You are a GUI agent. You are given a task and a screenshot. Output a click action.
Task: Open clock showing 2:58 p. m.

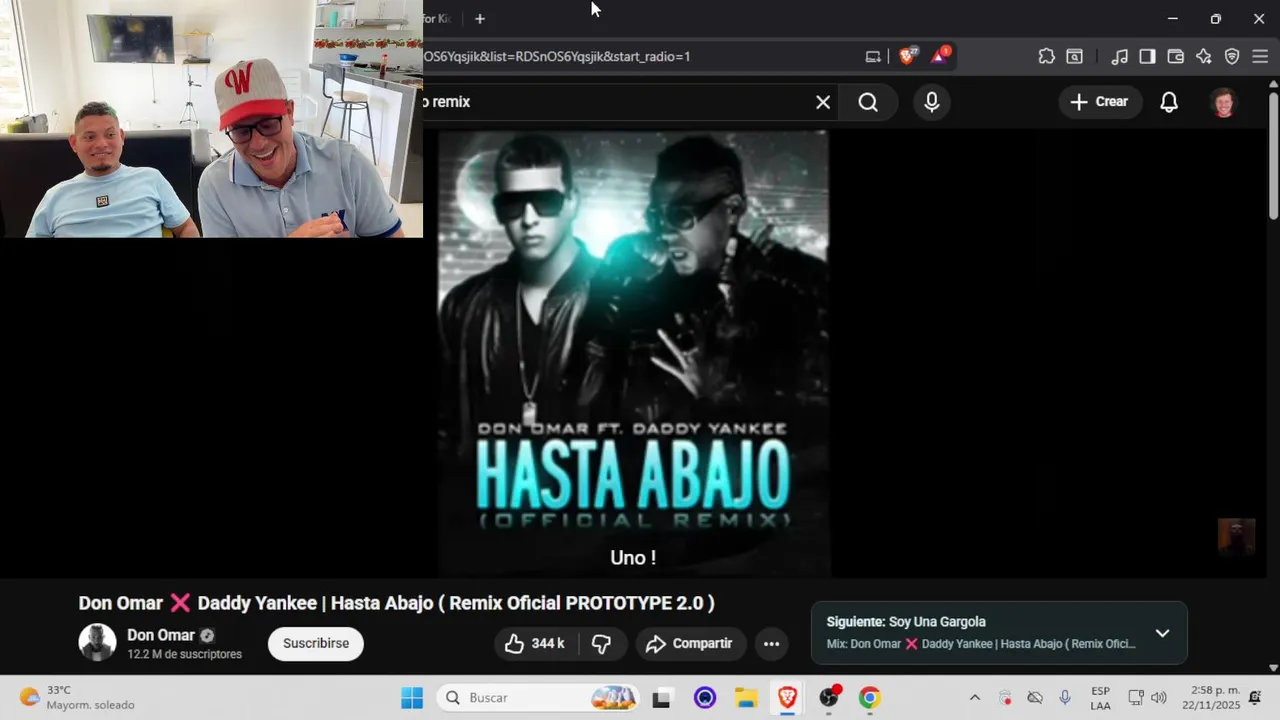tap(1210, 698)
